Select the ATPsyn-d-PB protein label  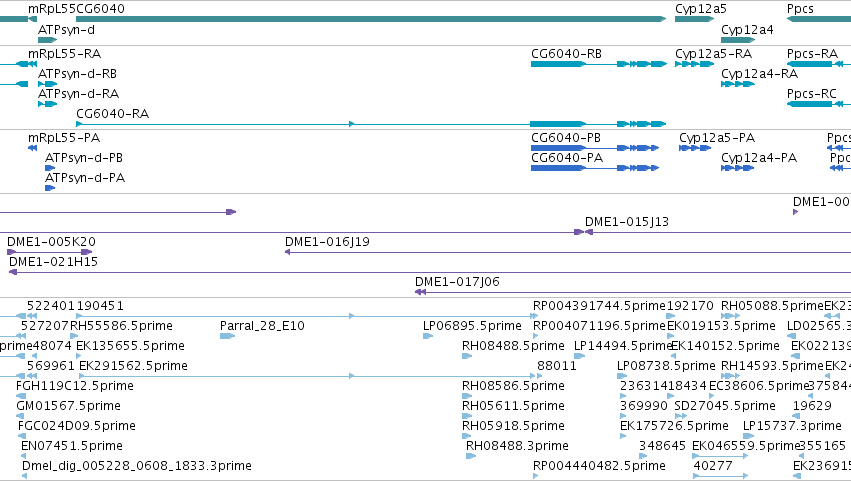[x=84, y=158]
